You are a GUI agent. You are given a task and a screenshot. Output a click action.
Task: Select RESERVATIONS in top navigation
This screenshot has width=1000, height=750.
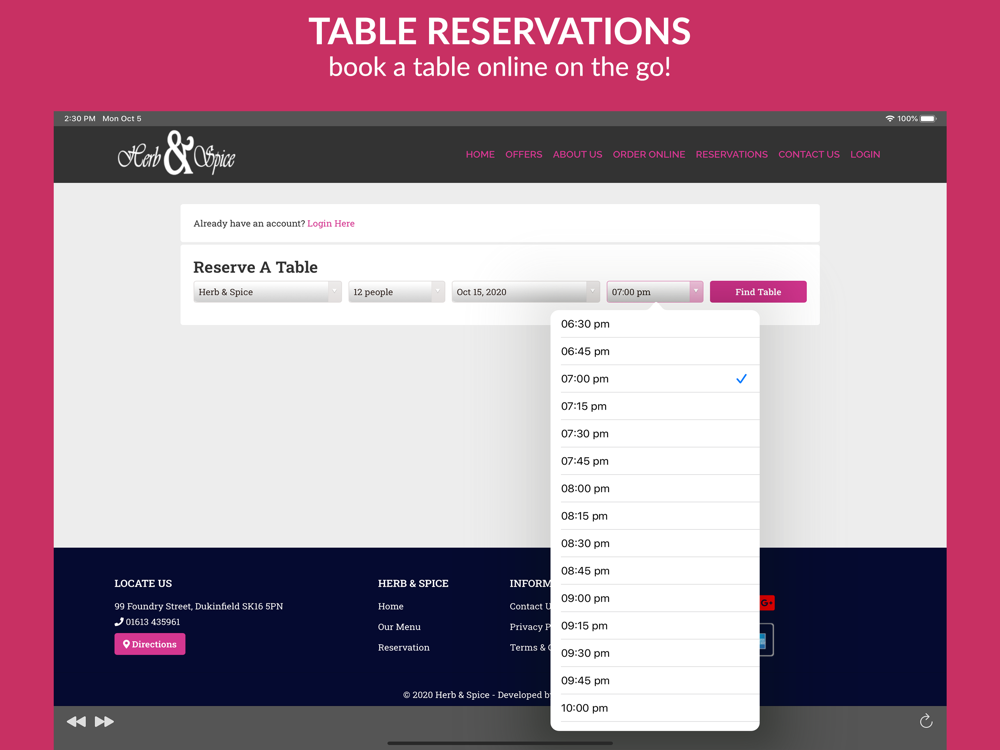point(732,154)
